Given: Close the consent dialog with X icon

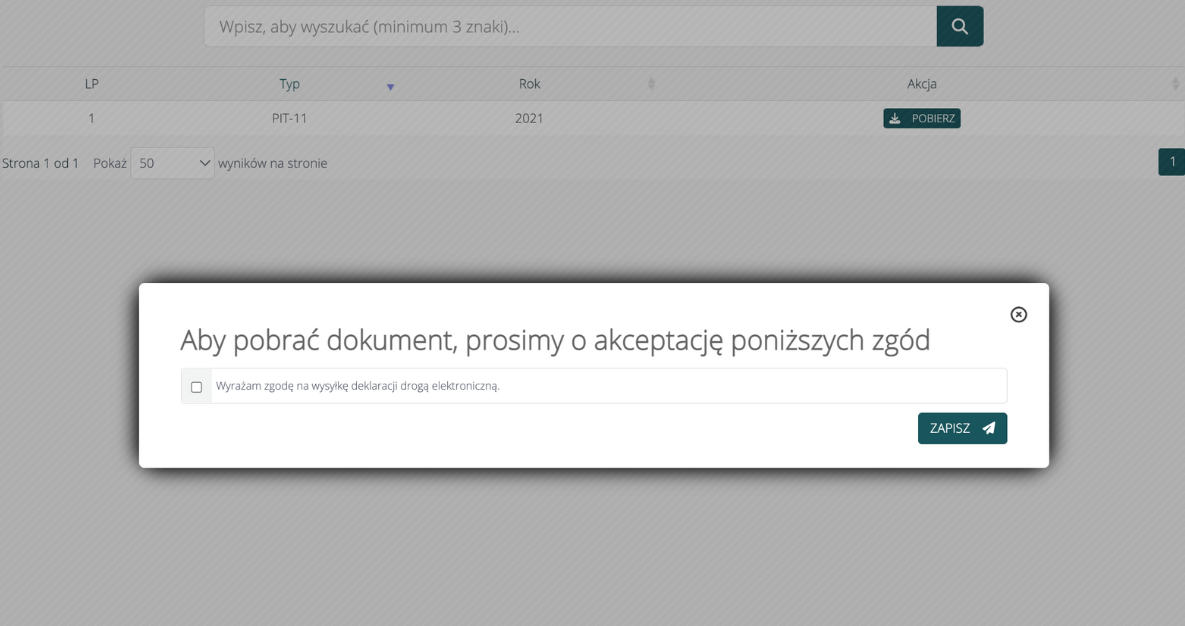Looking at the screenshot, I should [x=1018, y=314].
